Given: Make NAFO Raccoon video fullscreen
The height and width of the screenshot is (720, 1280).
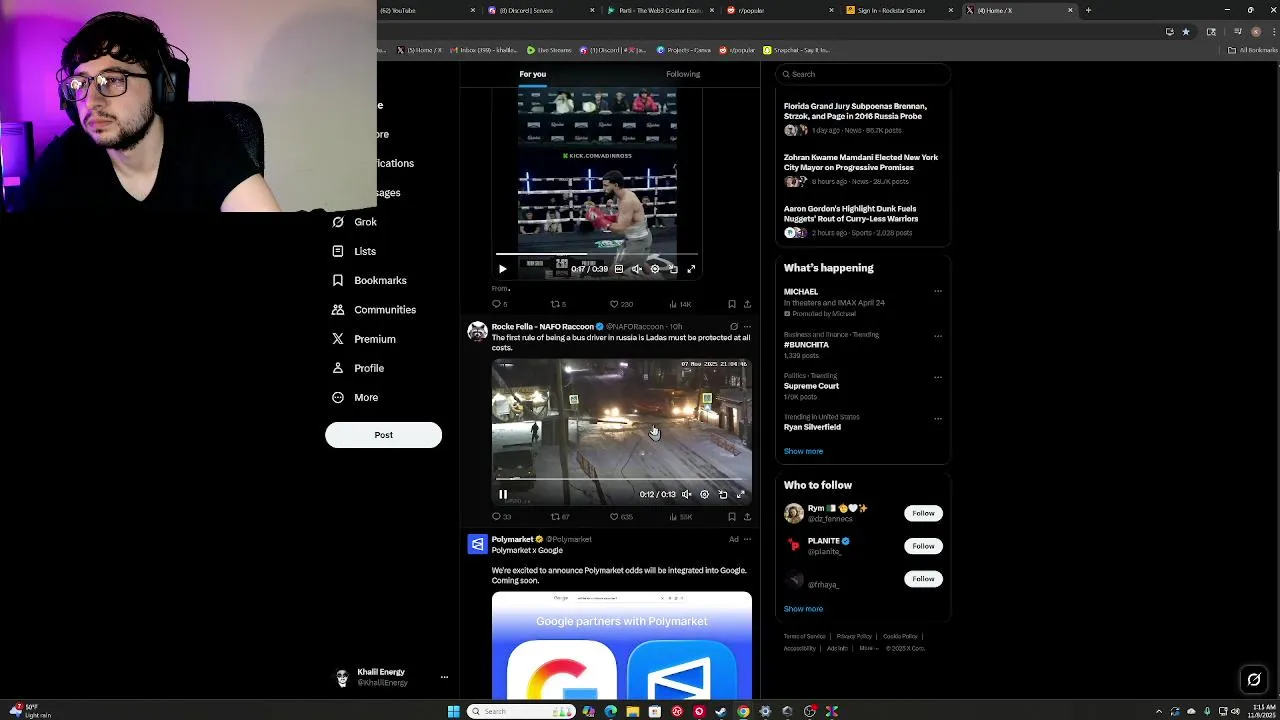Looking at the screenshot, I should coord(741,494).
